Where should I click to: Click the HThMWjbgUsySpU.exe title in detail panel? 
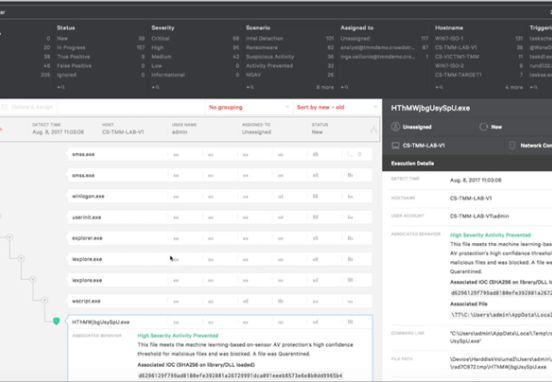pyautogui.click(x=430, y=108)
